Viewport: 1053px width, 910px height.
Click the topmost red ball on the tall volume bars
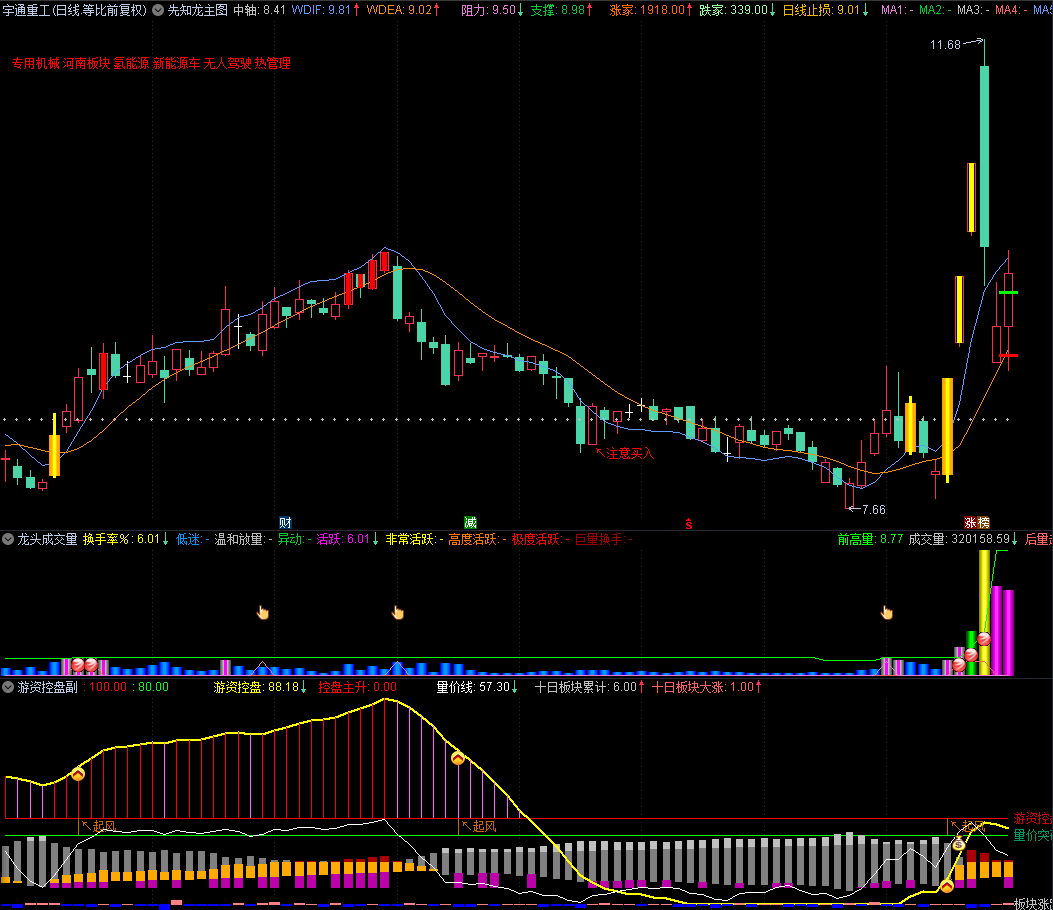[x=984, y=639]
